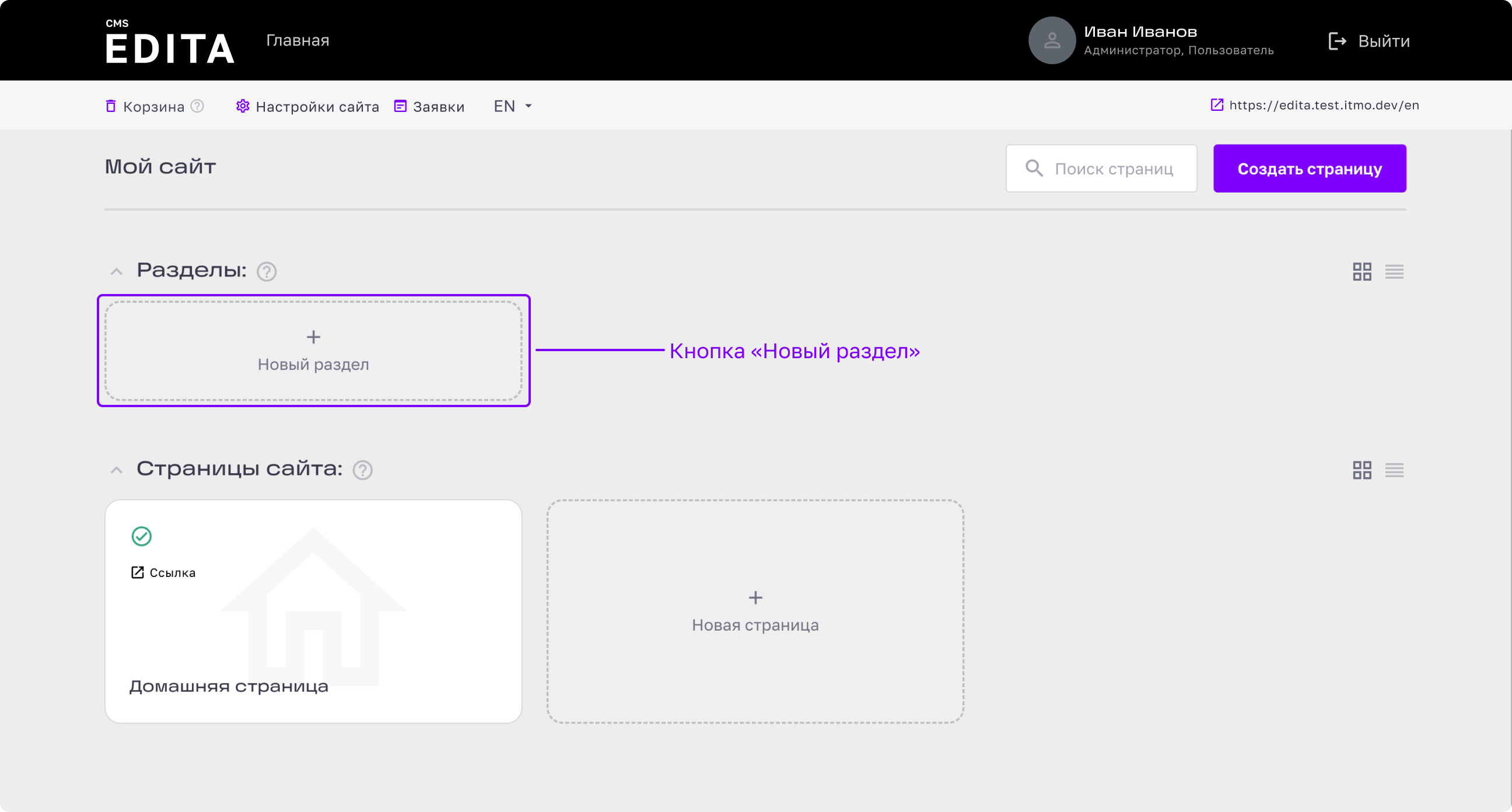Click the EDITA CMS logo
Image resolution: width=1512 pixels, height=812 pixels.
(x=170, y=41)
